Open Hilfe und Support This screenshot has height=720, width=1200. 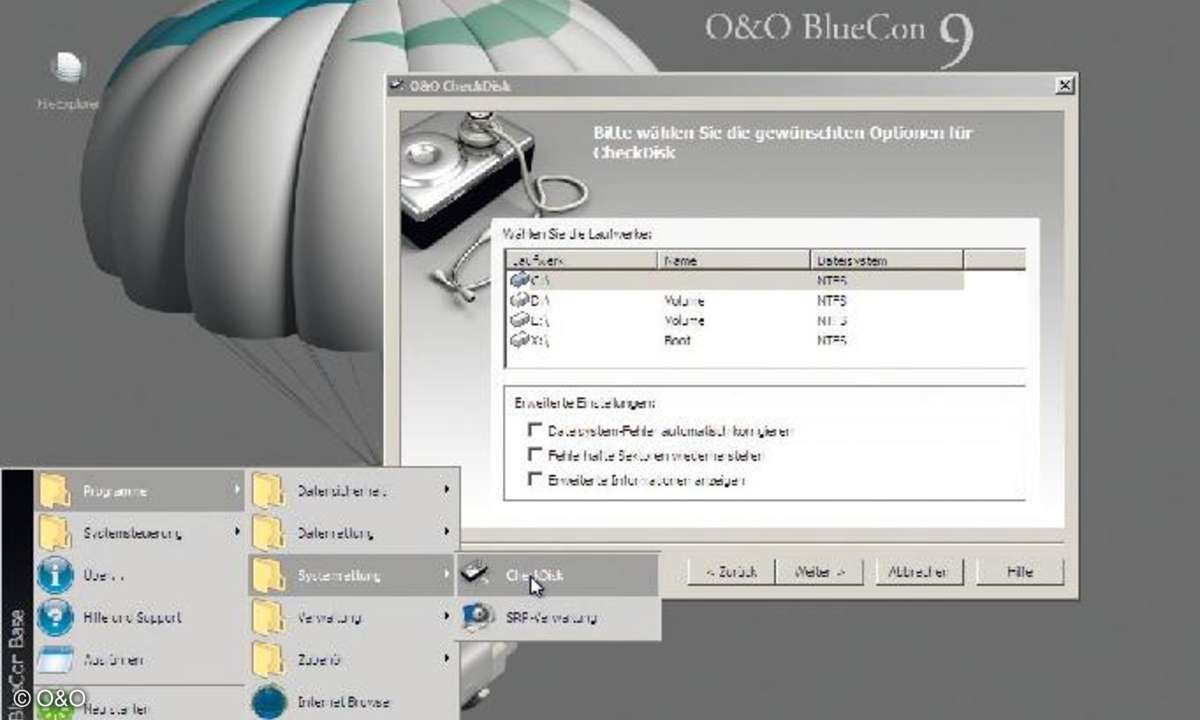click(138, 617)
